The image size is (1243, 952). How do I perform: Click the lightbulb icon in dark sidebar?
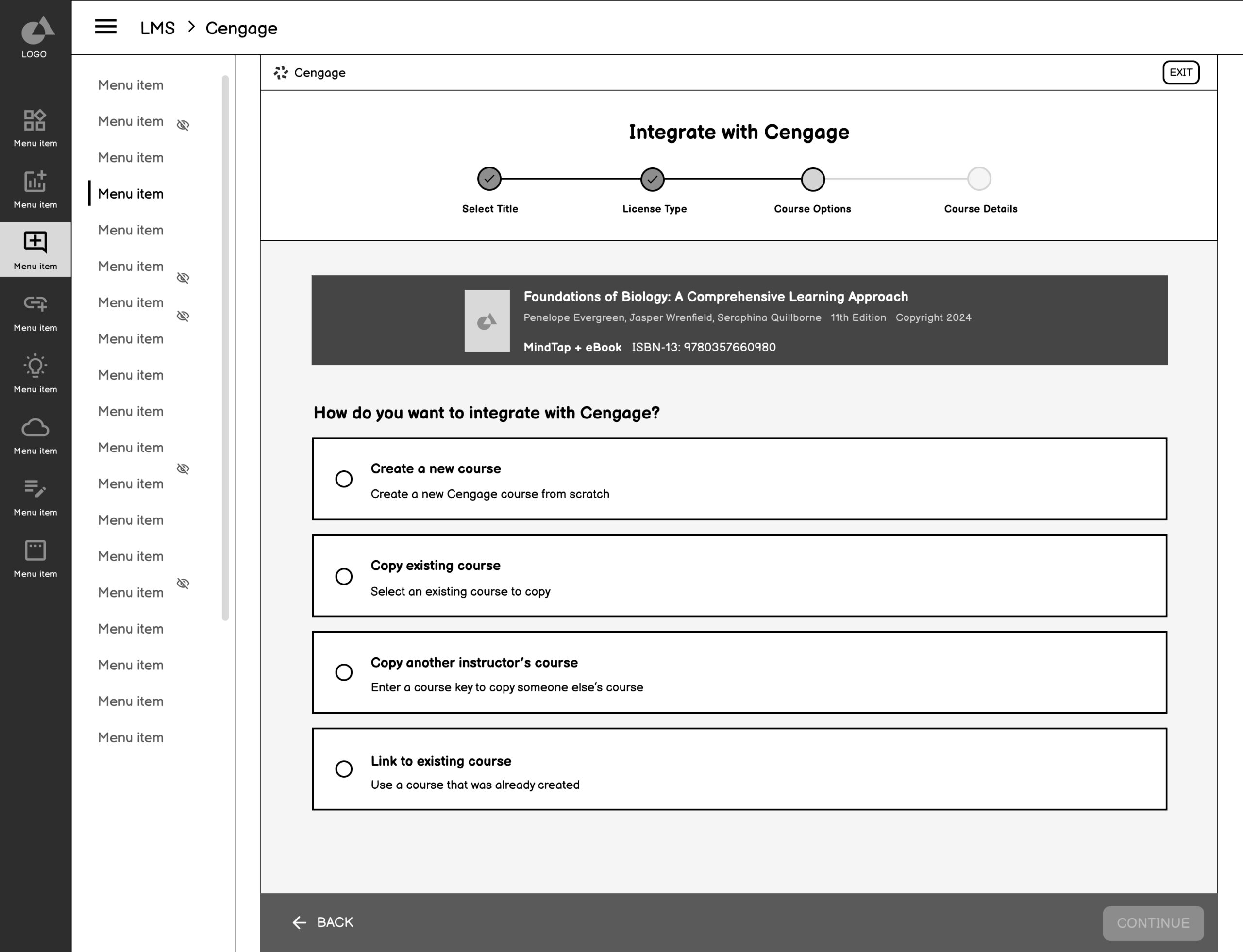coord(34,366)
